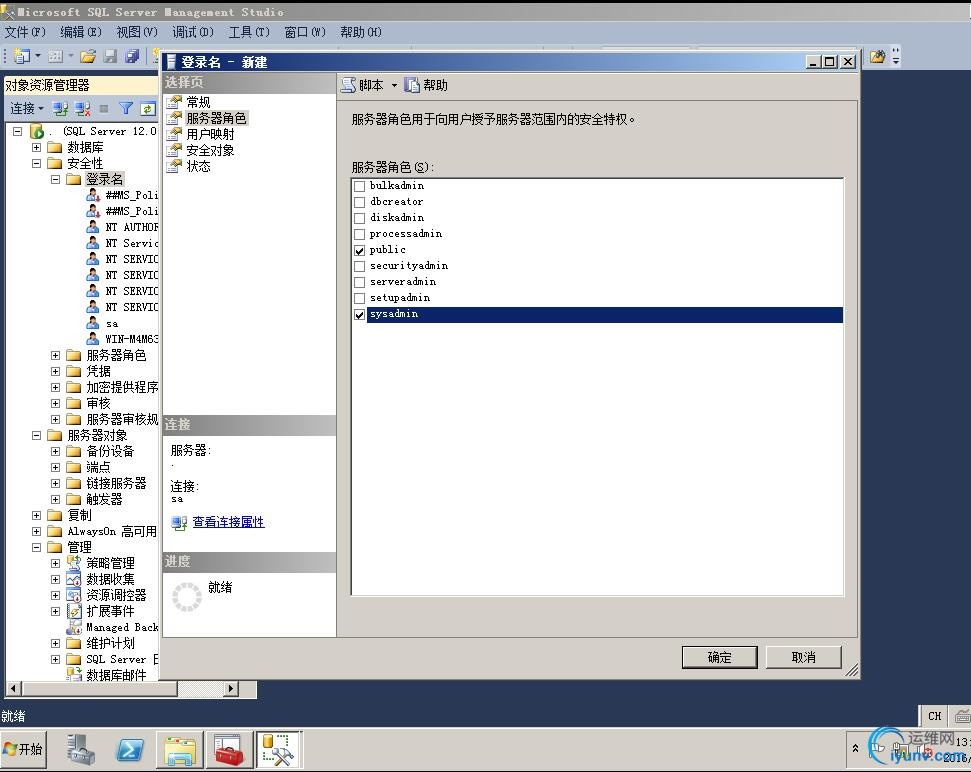971x772 pixels.
Task: Click the CH language indicator
Action: point(934,716)
